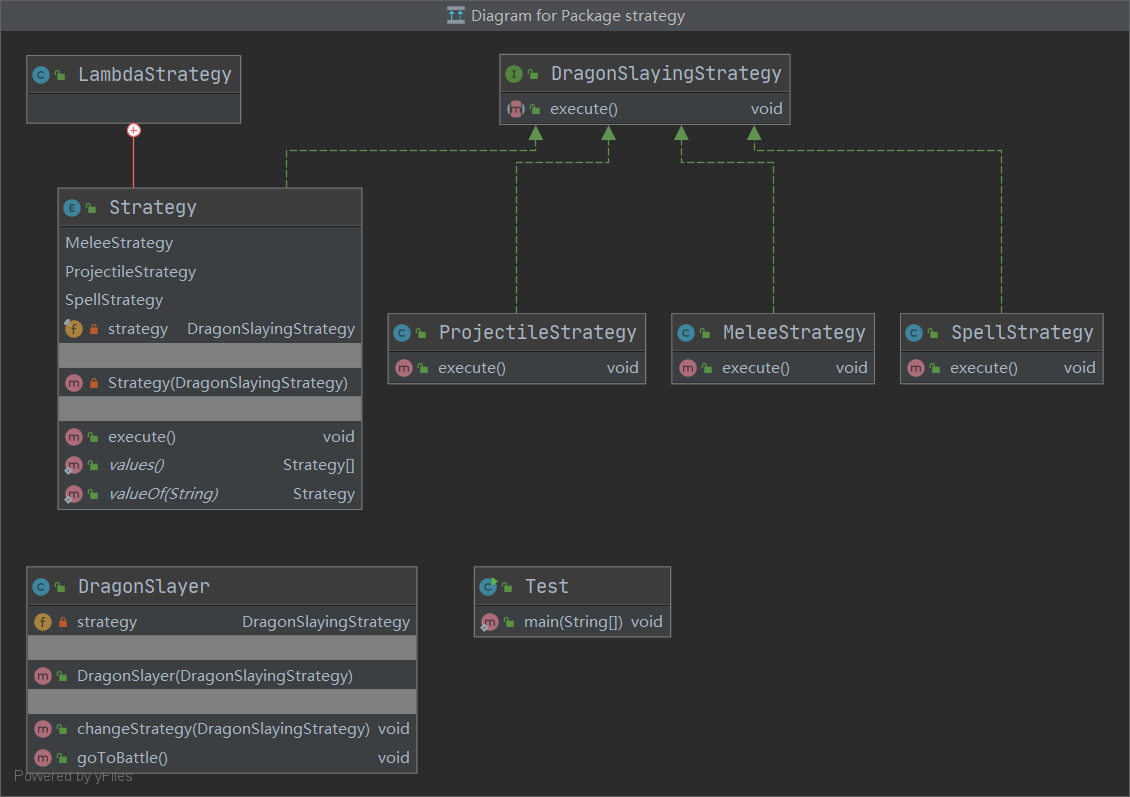Click the DragonSlayer(DragonSlayingStrategy) constructor row
Viewport: 1130px width, 797px height.
point(222,676)
